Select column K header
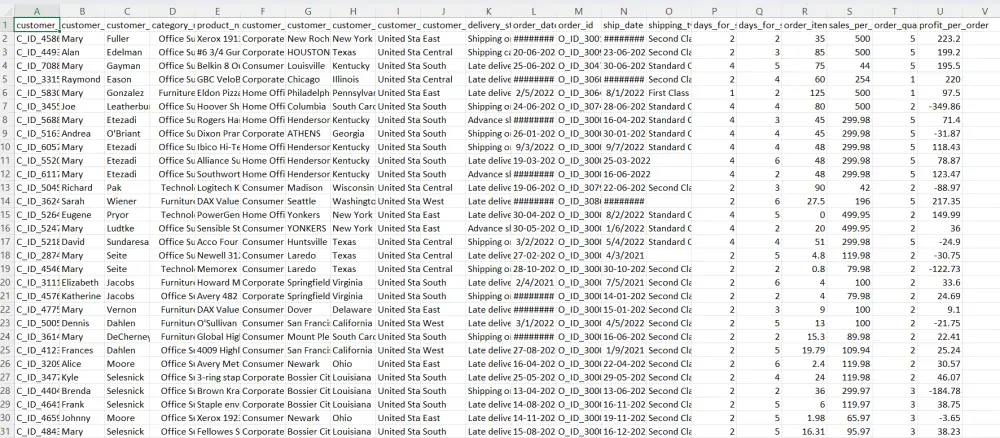 (x=489, y=11)
